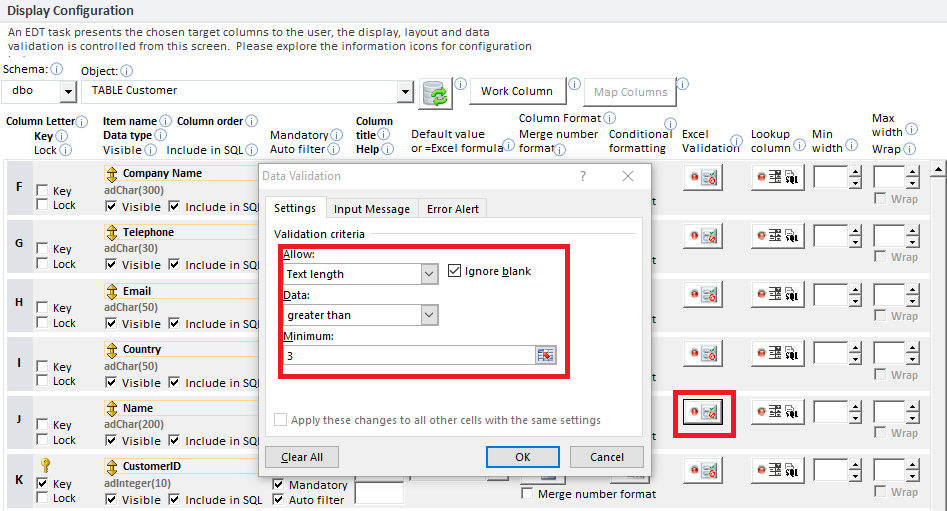Viewport: 947px width, 511px height.
Task: Increase Max width spinner for Country row
Action: [x=913, y=348]
